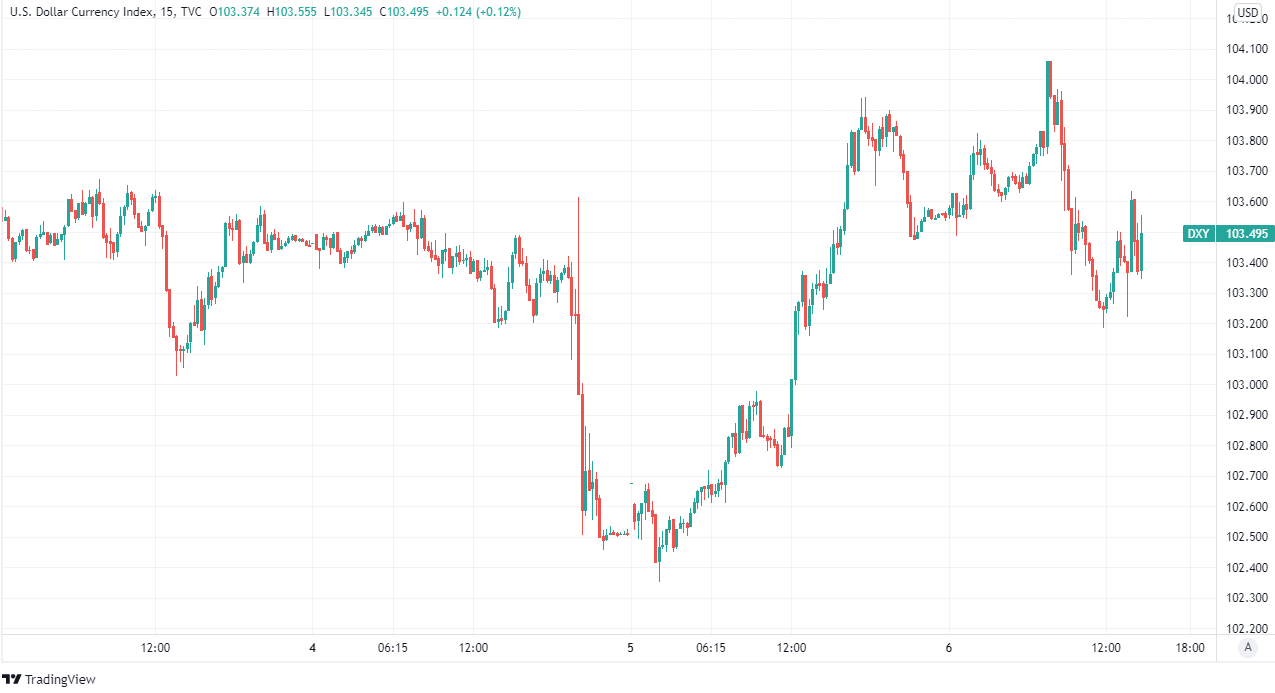The image size is (1275, 693).
Task: Click date marker 4 on time axis
Action: [313, 648]
